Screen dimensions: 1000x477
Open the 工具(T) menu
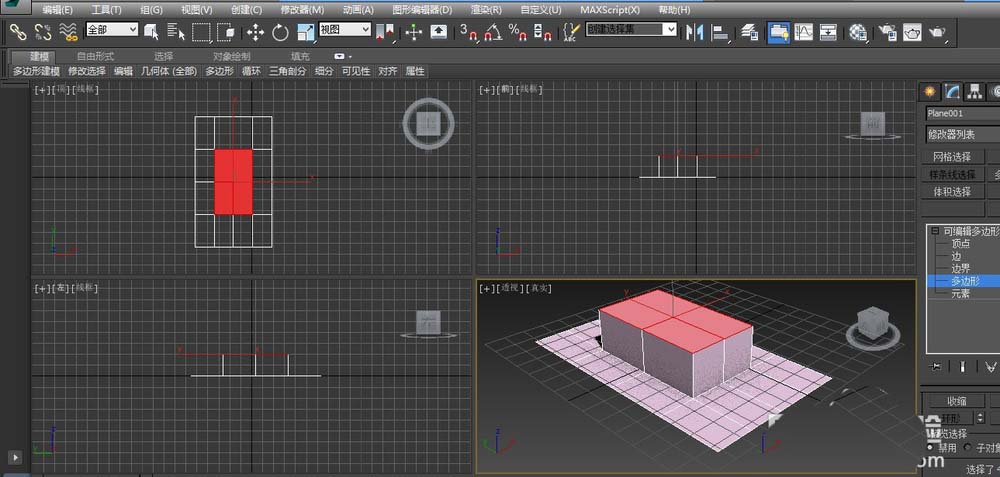(107, 10)
